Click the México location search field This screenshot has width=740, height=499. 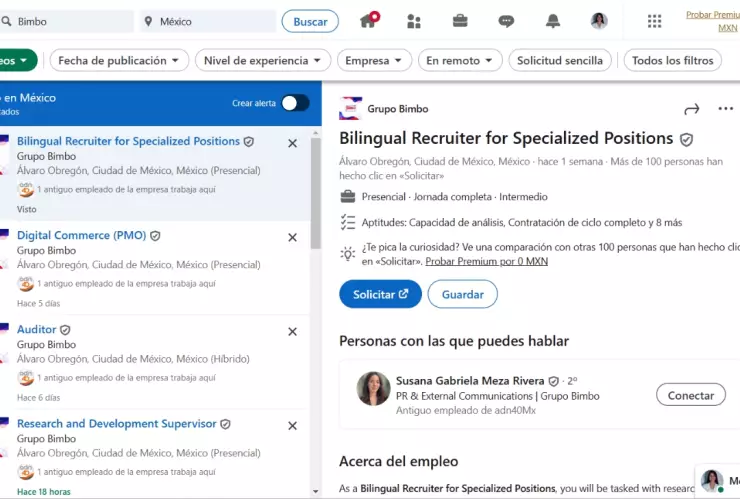210,21
